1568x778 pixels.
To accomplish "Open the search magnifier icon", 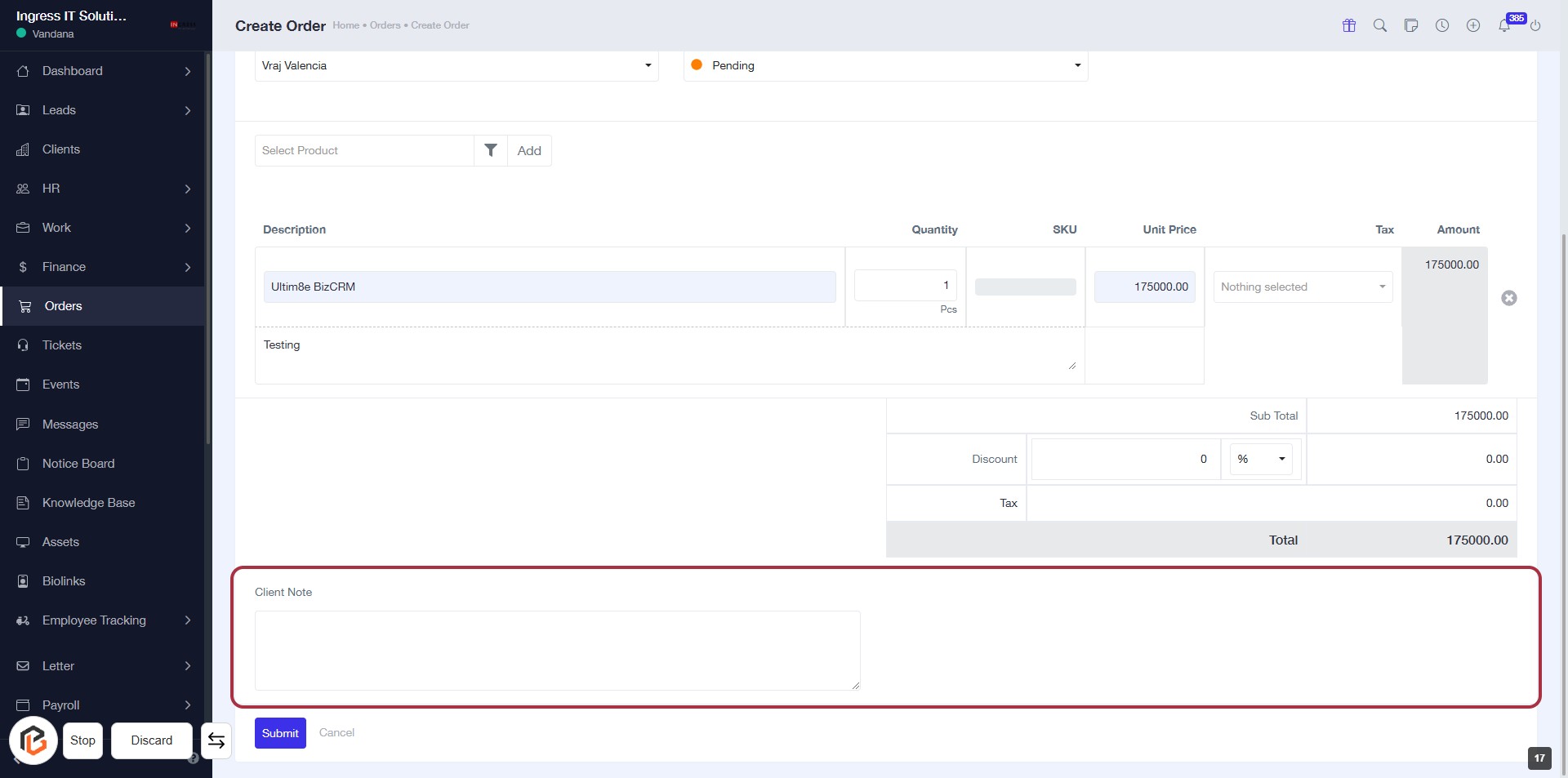I will (x=1379, y=25).
